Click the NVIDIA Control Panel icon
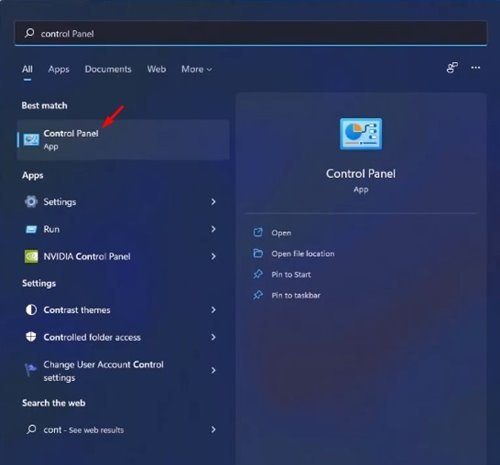 point(31,257)
